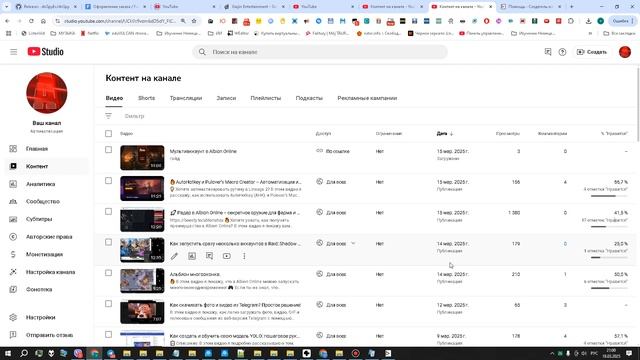640x360 pixels.
Task: Switch to the Записи tab
Action: coord(226,98)
